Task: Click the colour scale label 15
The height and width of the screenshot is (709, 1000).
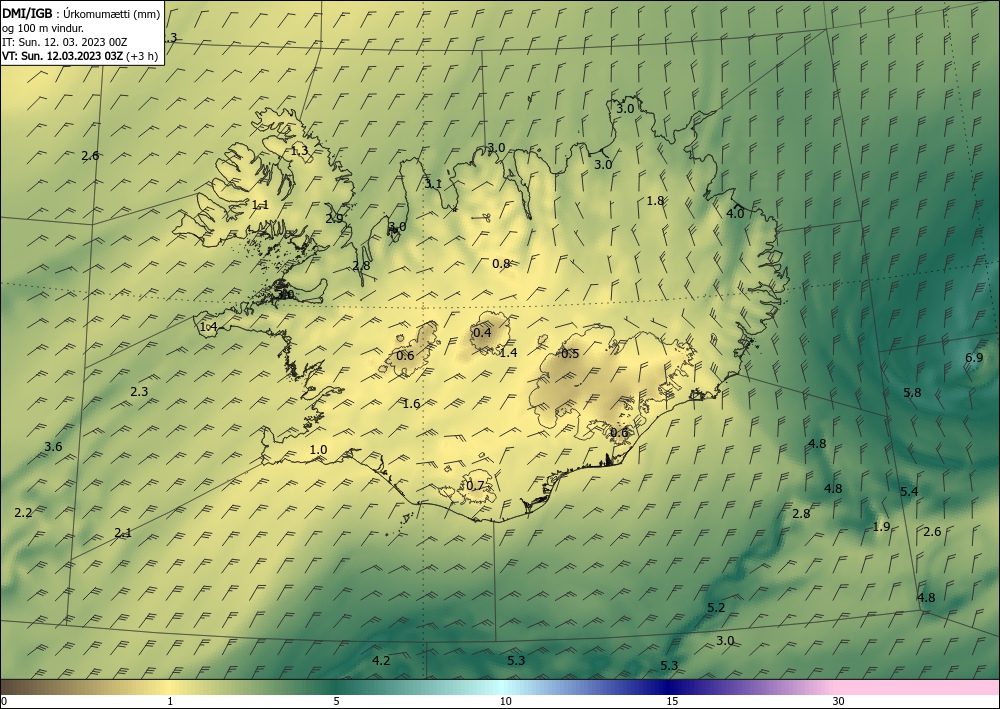Action: click(x=672, y=702)
